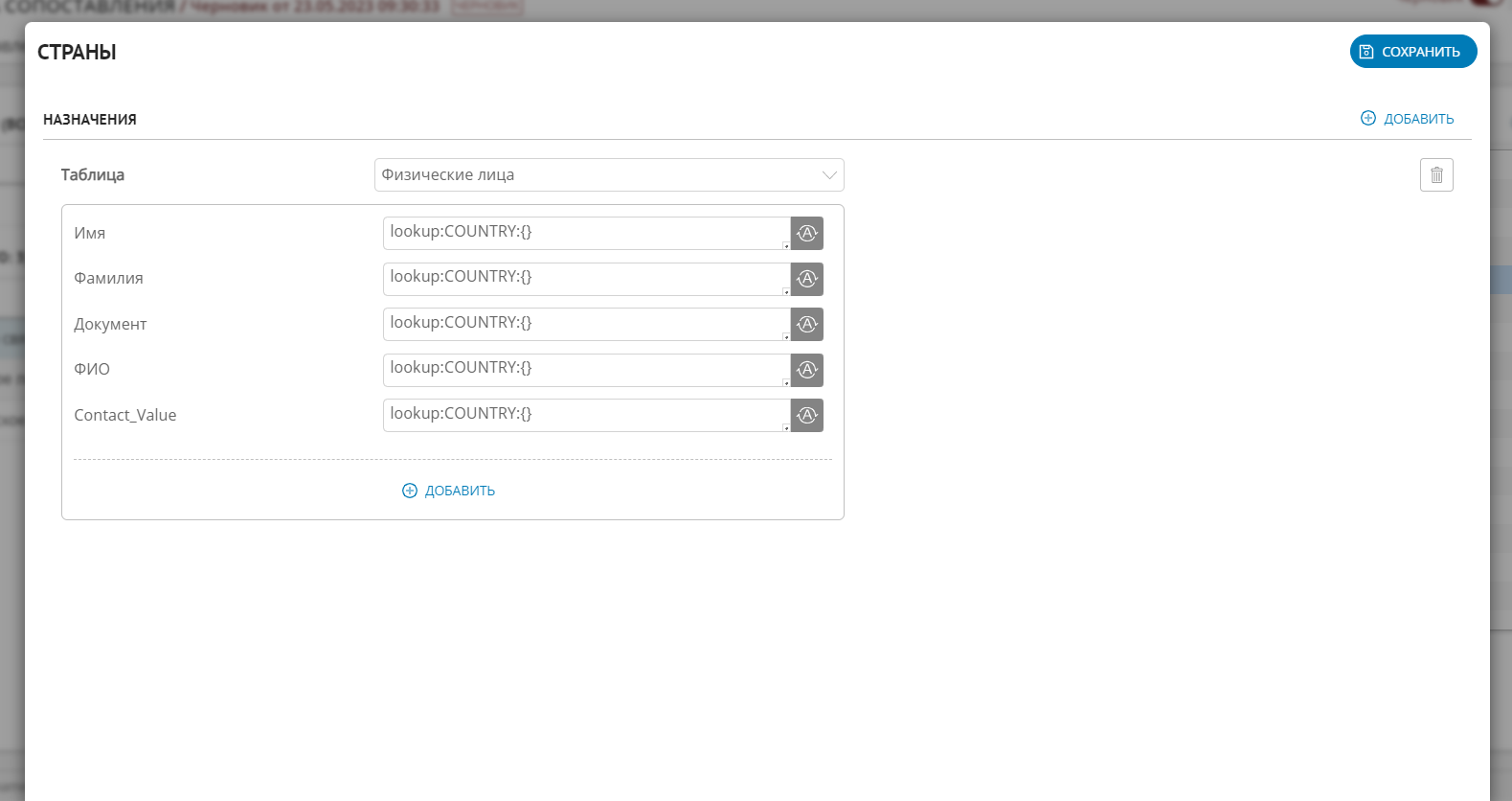Focus the Contact_Value lookup input field
The width and height of the screenshot is (1512, 801).
[587, 415]
